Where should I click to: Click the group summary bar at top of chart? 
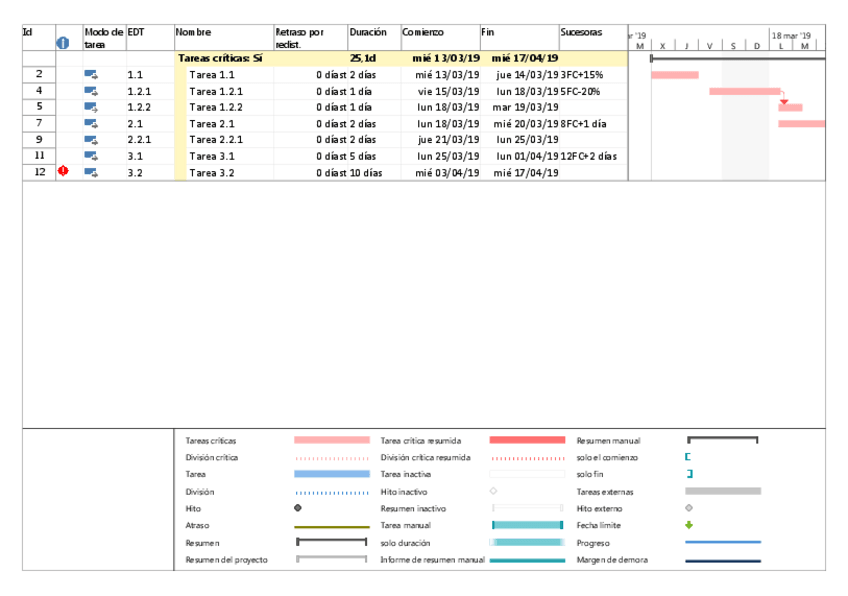click(x=738, y=58)
